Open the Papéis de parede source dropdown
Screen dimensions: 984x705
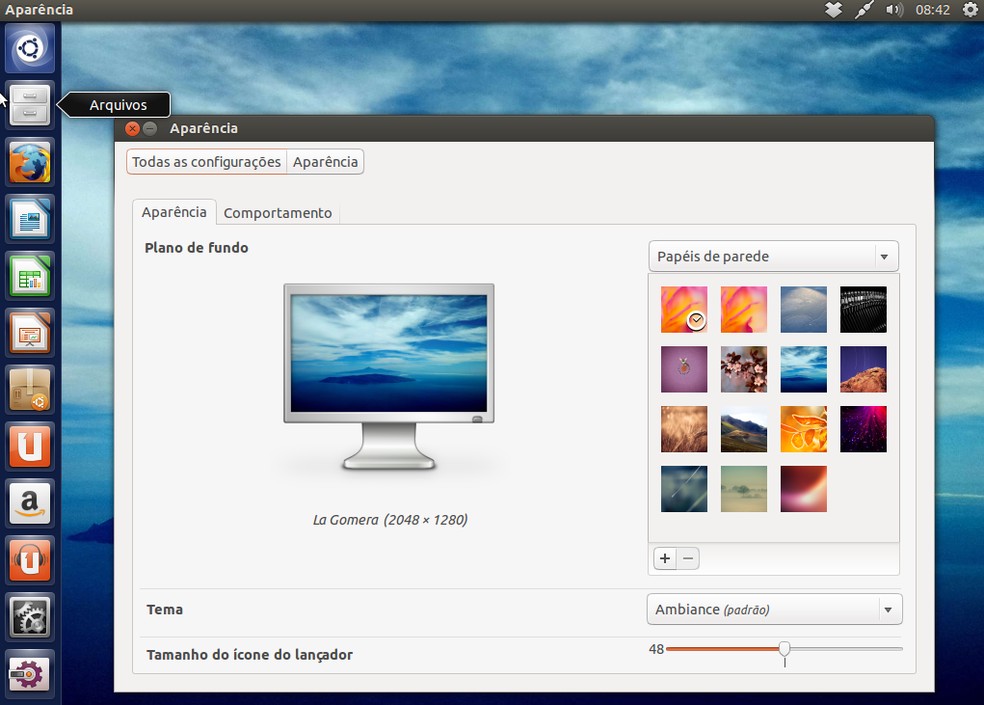pos(773,256)
